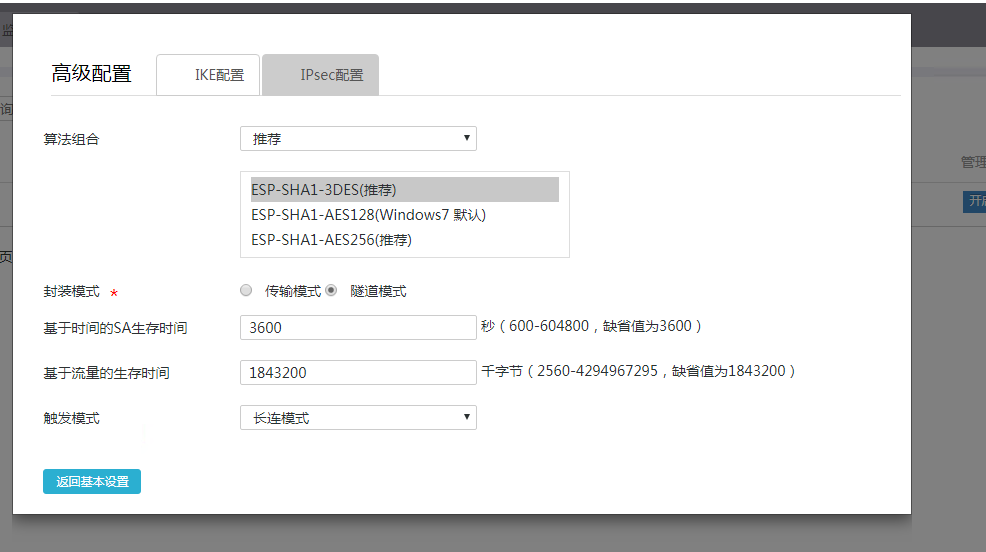Choose 隧道模式 radio button
The width and height of the screenshot is (986, 552).
[331, 290]
